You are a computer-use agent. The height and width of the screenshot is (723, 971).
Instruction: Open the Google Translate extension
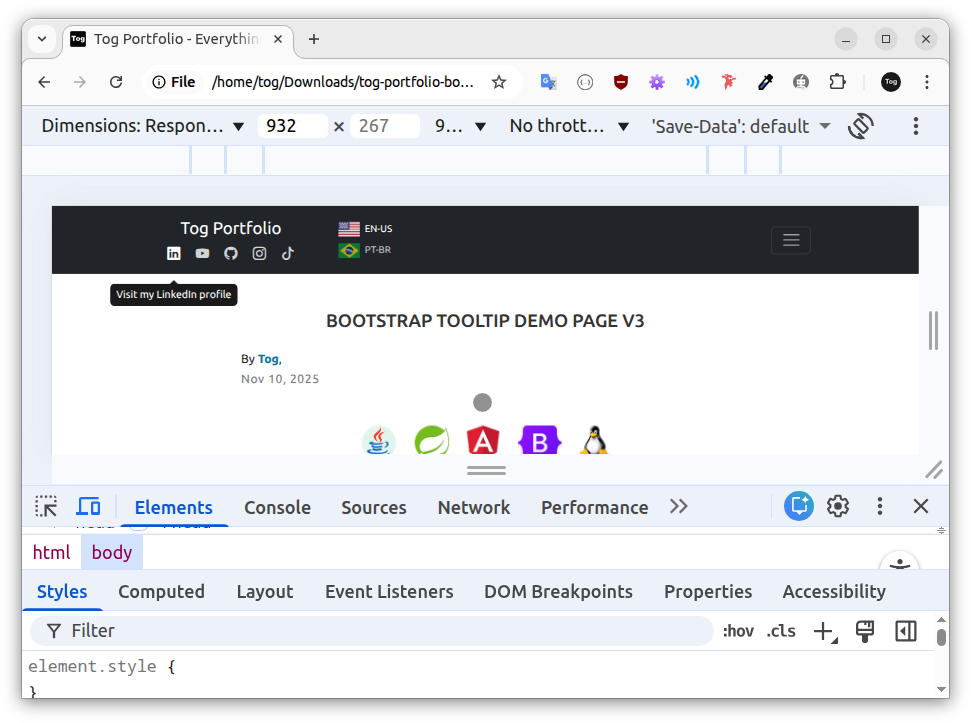(549, 82)
